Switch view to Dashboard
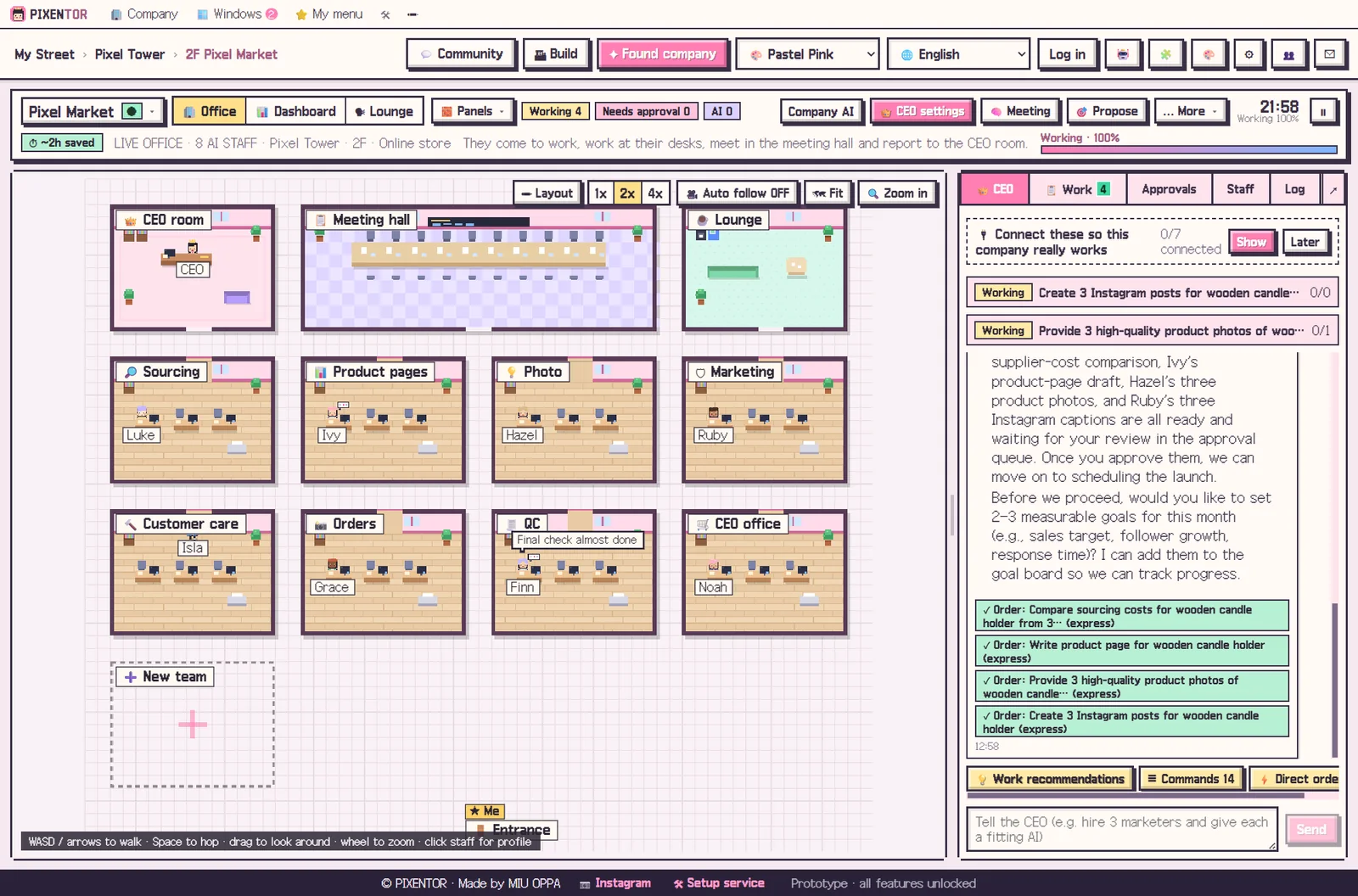 coord(296,111)
